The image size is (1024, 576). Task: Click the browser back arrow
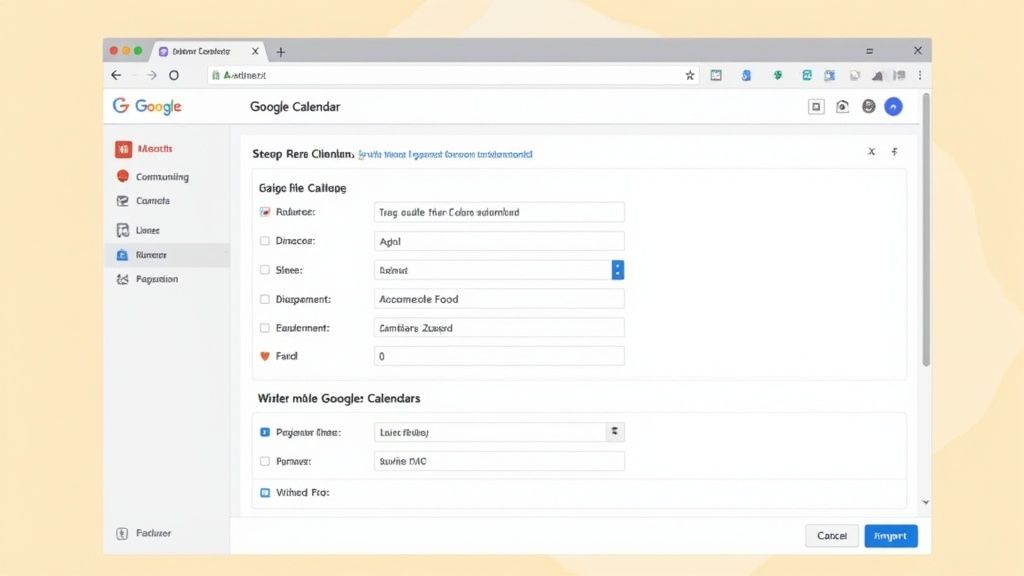coord(117,75)
